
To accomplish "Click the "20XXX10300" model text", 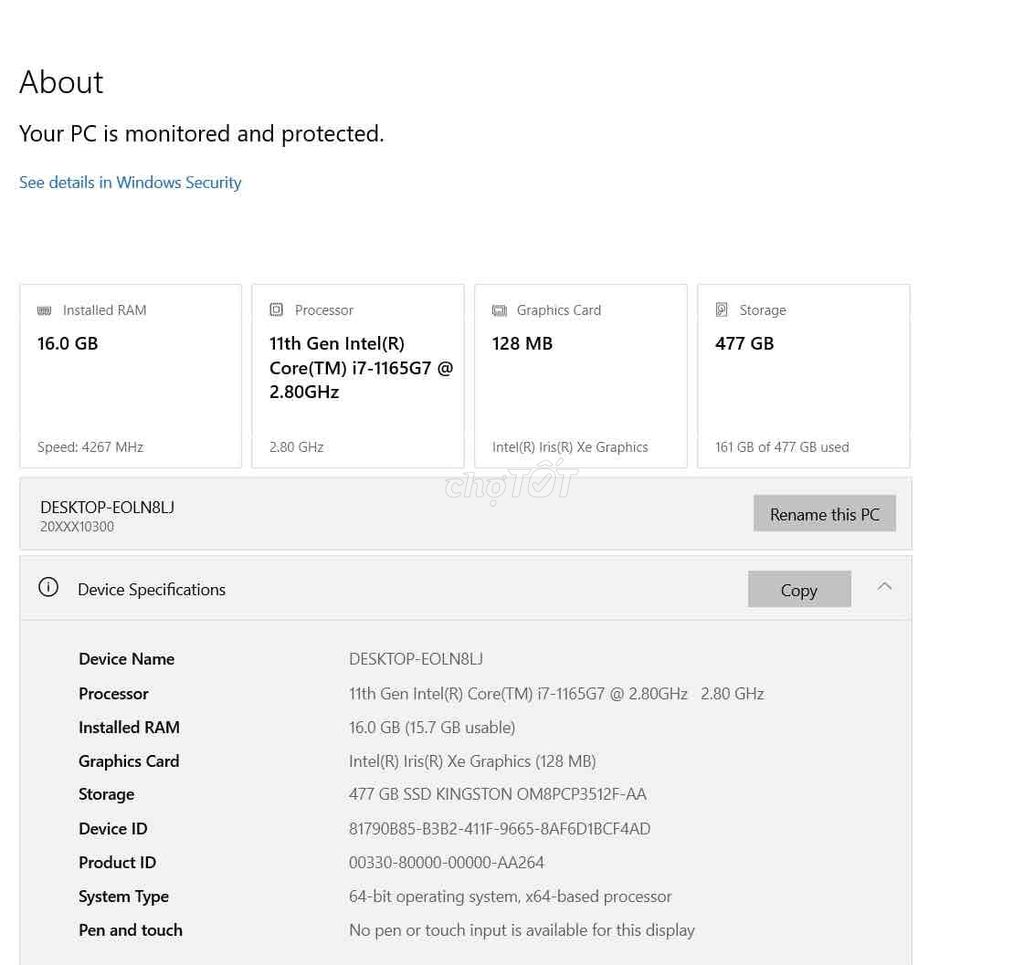I will 77,527.
